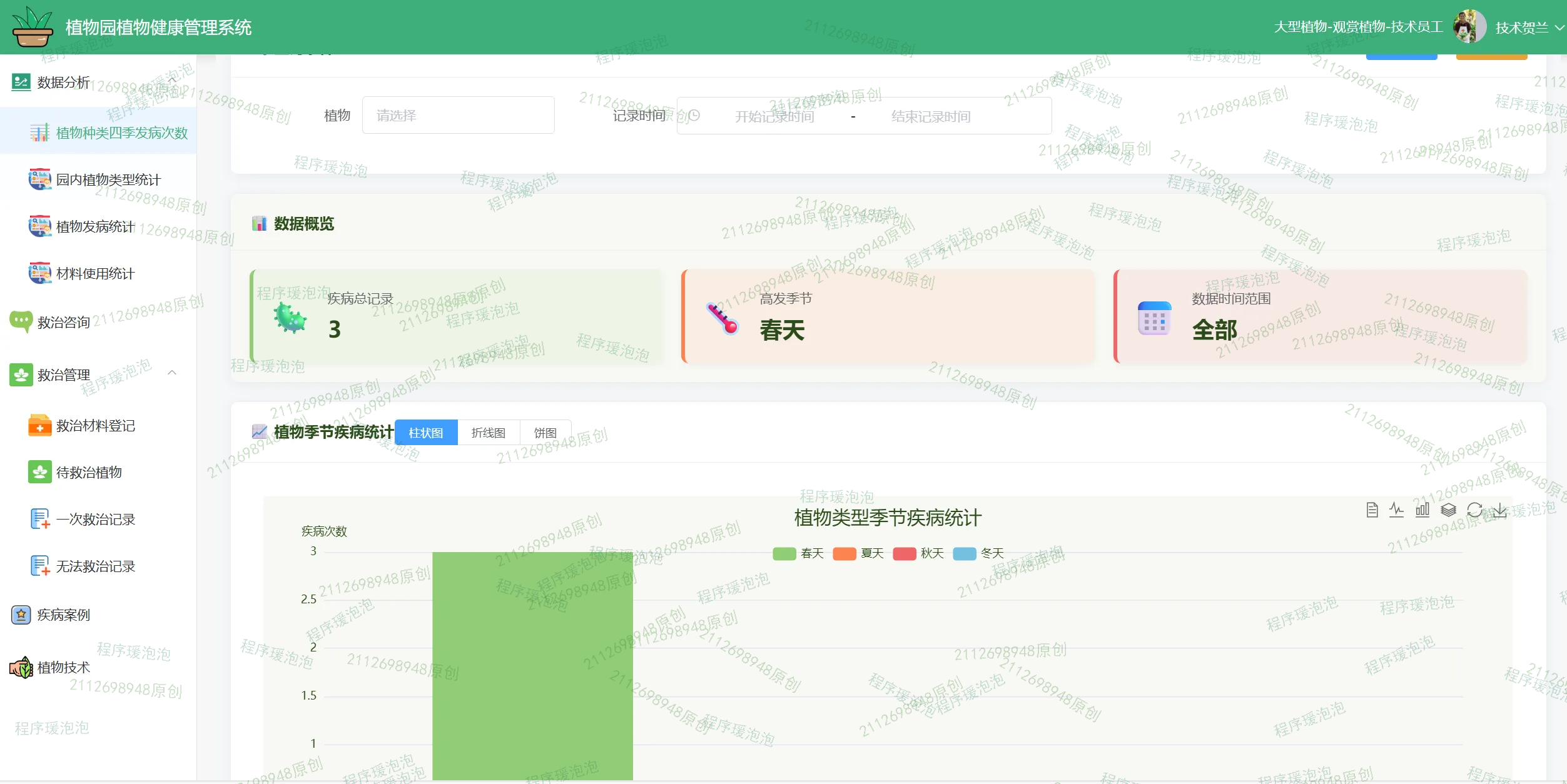The height and width of the screenshot is (784, 1567).
Task: Switch chart to bar type via toolbox icon
Action: 1422,510
